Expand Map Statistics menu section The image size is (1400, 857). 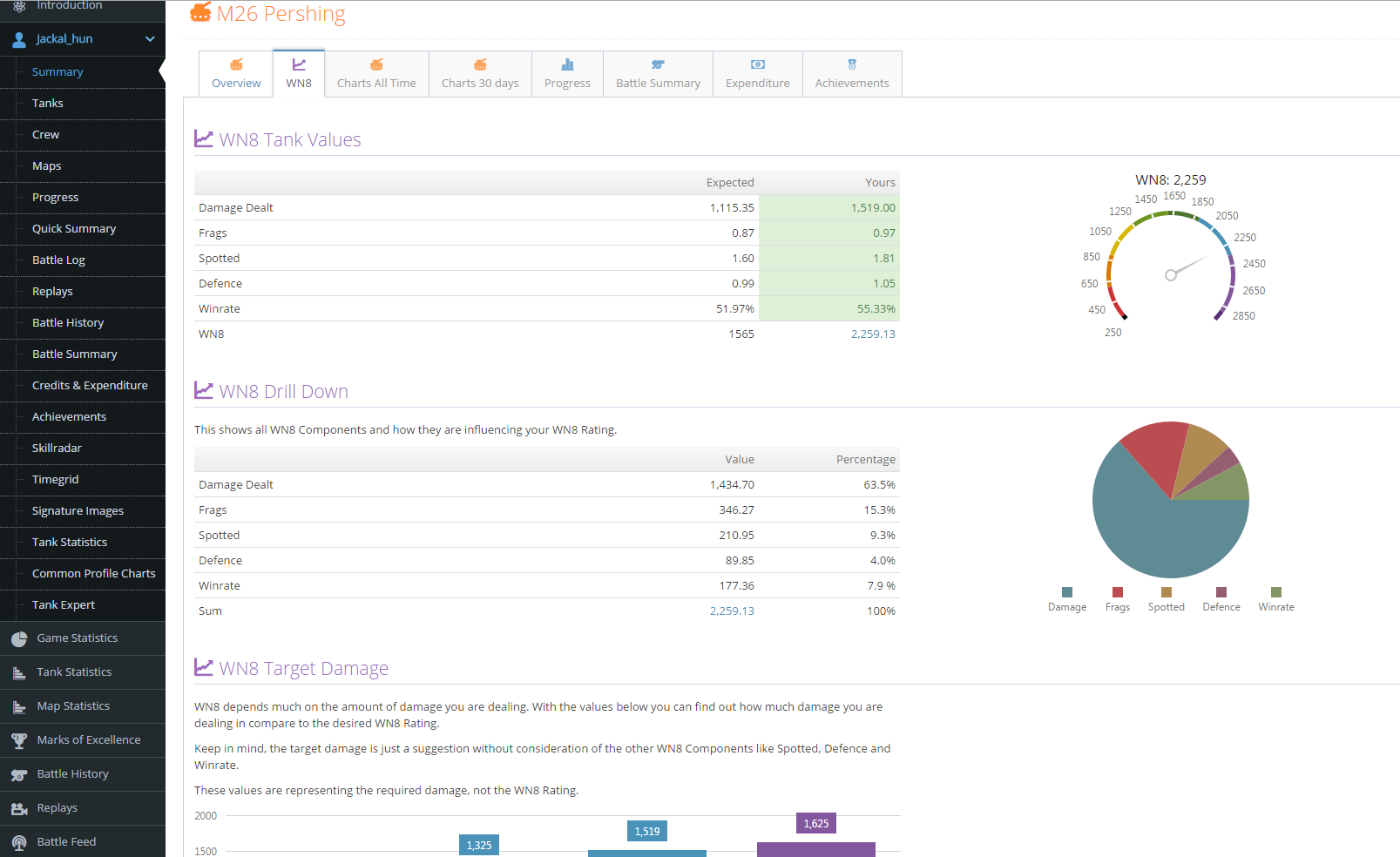coord(83,706)
